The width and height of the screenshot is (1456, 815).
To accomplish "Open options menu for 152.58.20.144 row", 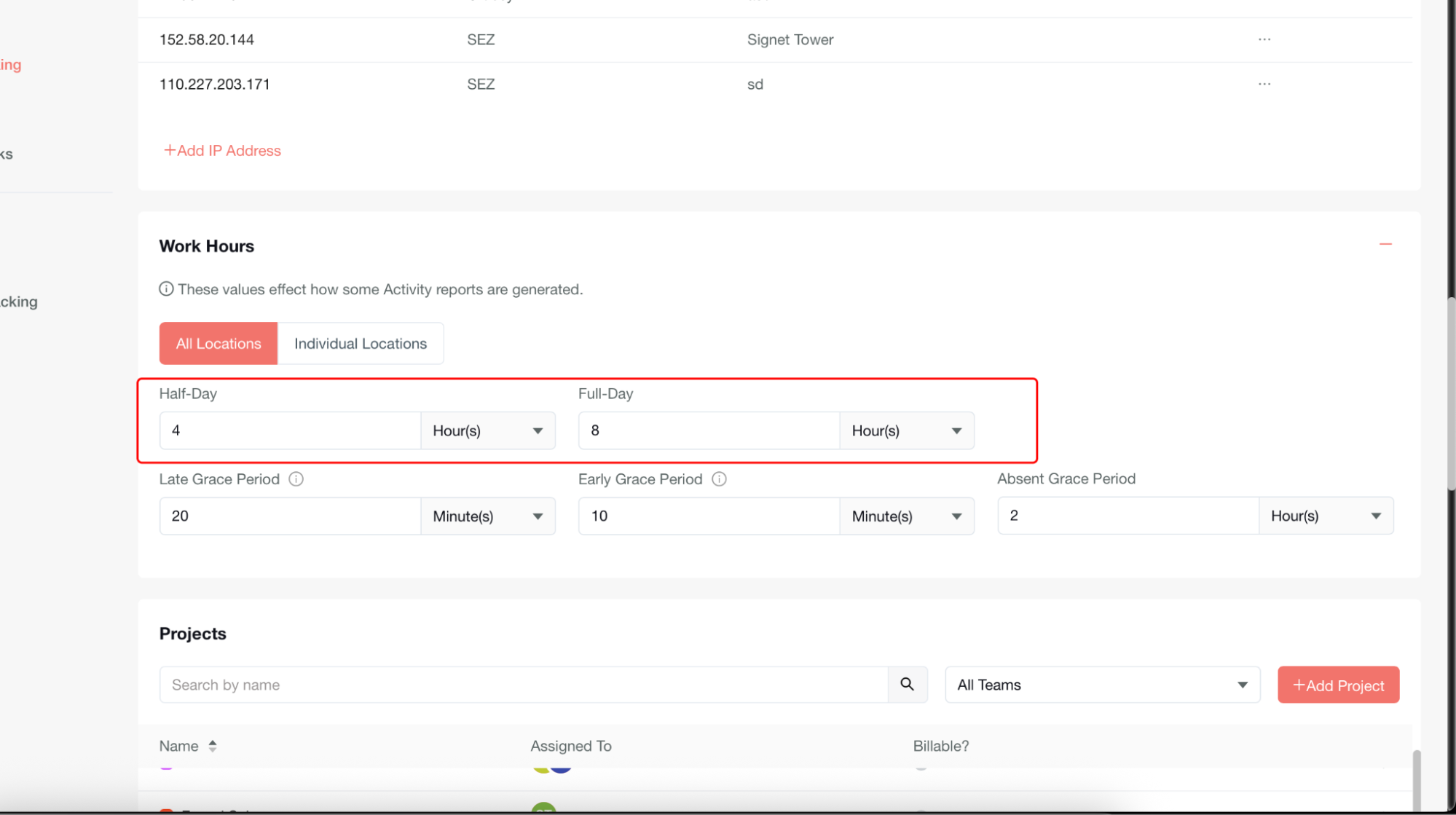I will click(x=1264, y=39).
